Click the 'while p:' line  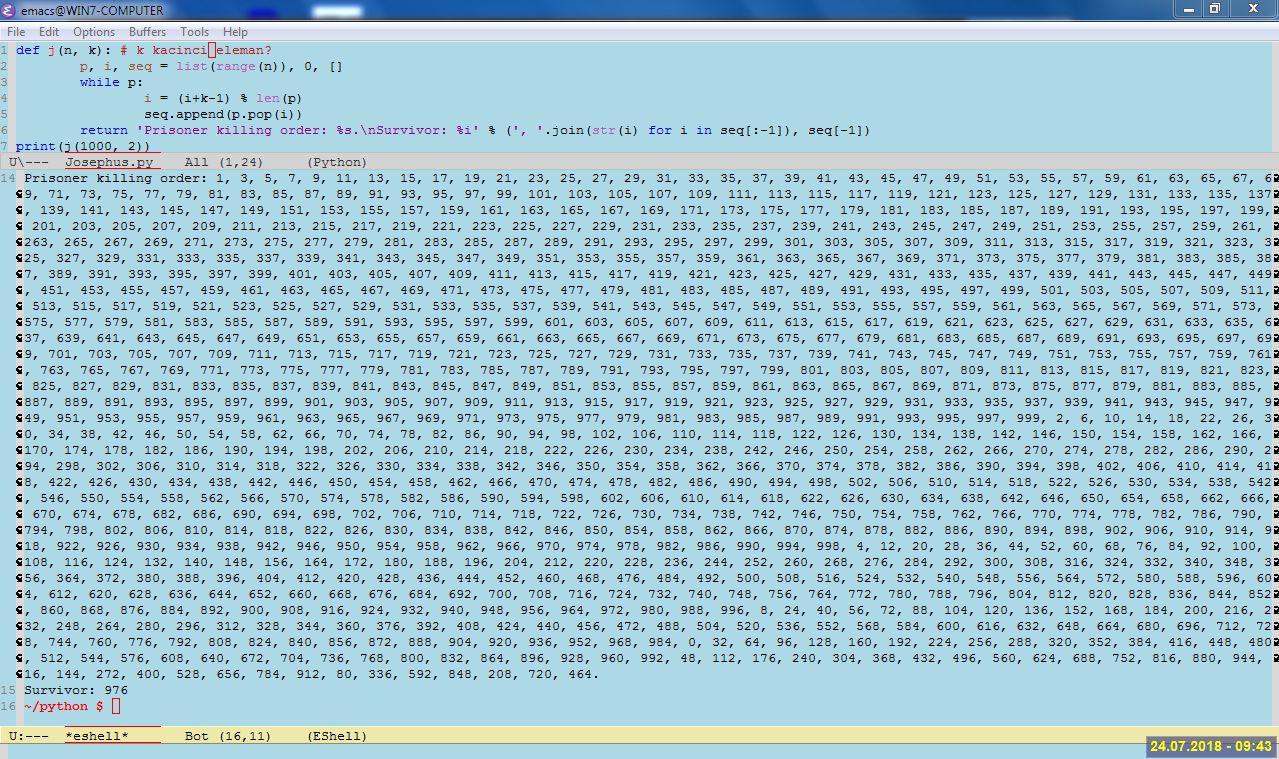coord(112,82)
